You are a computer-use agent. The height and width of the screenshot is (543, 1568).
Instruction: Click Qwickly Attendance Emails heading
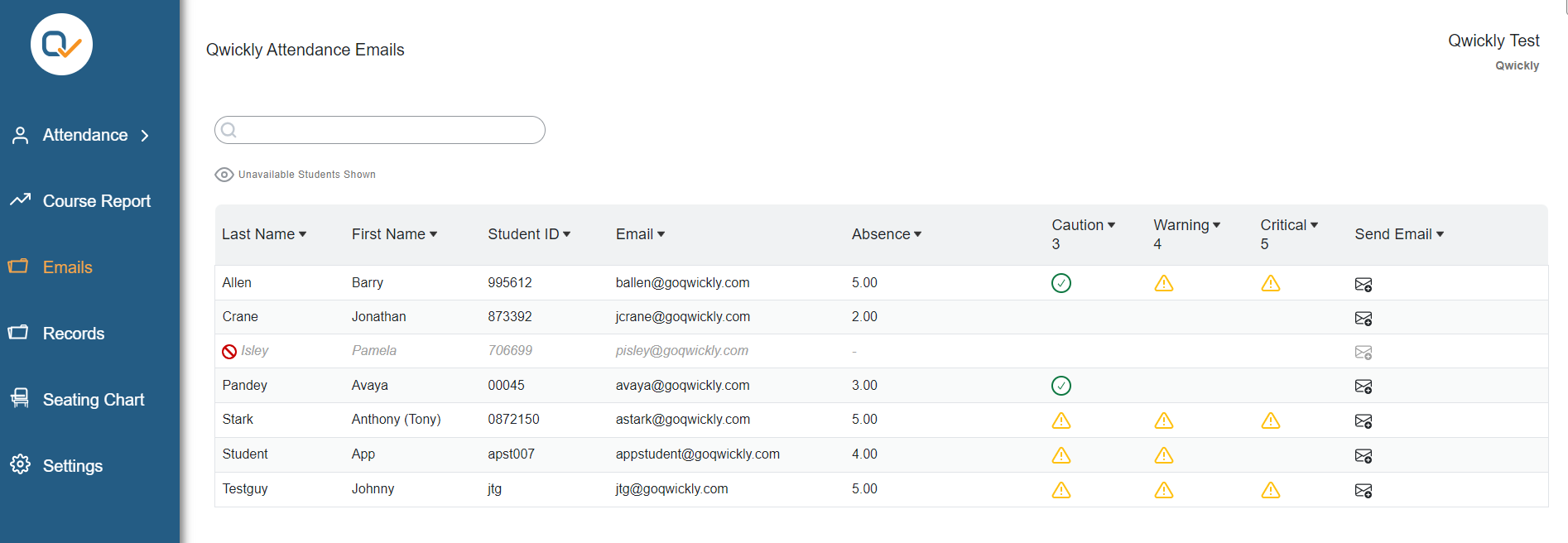tap(305, 50)
